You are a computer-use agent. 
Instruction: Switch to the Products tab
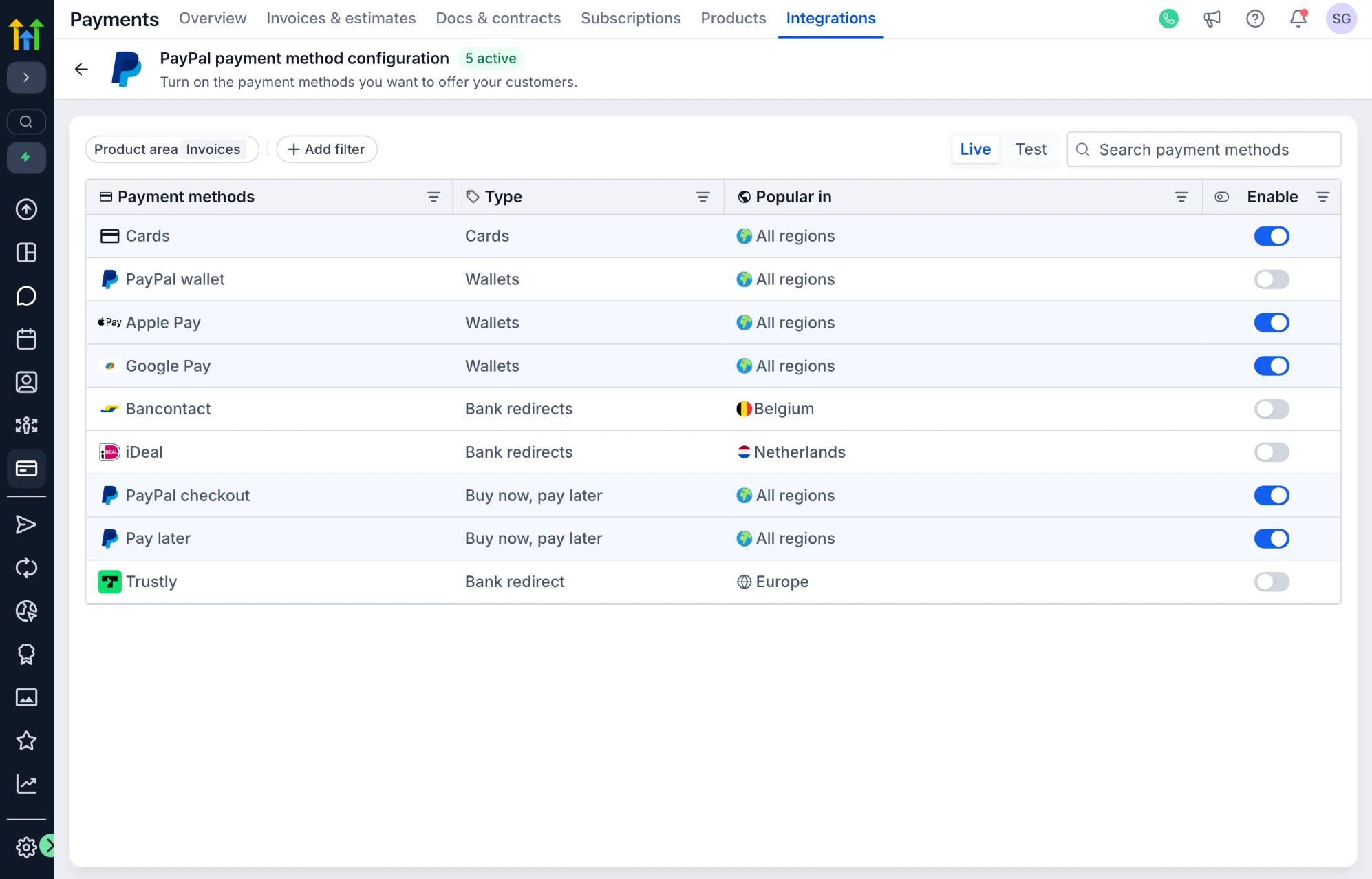pos(733,19)
